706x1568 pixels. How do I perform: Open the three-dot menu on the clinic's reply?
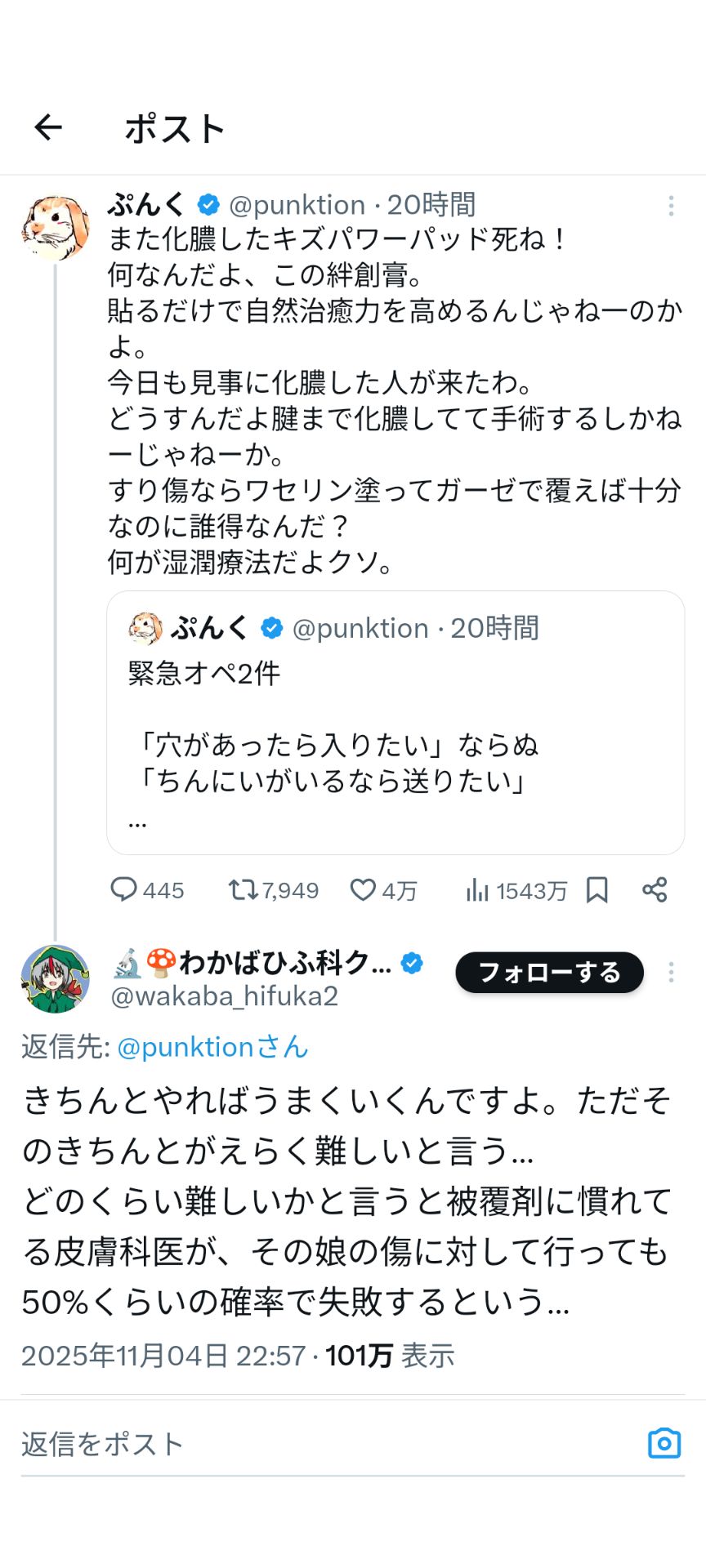672,972
